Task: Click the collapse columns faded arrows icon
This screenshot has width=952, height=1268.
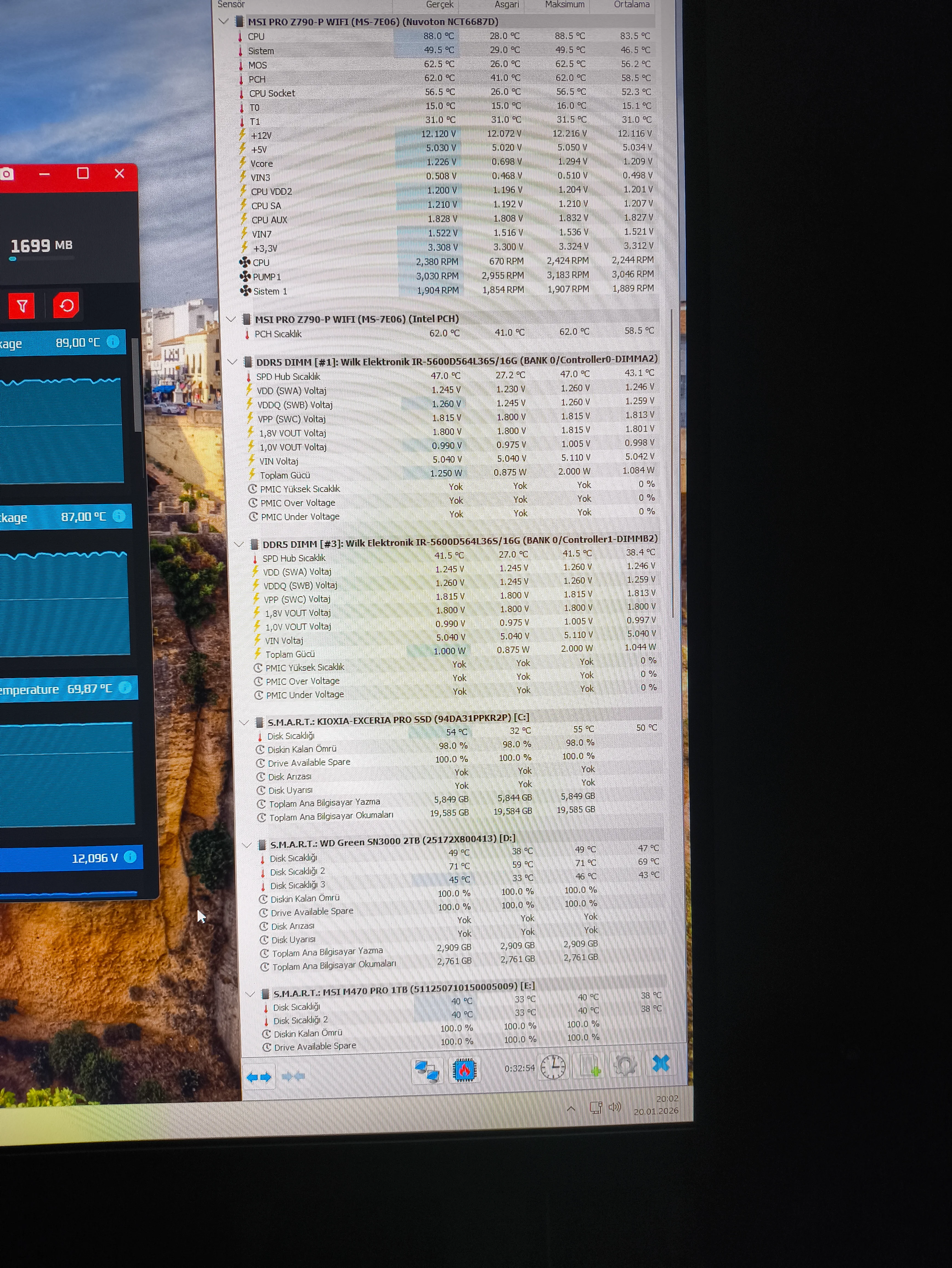Action: [293, 1076]
